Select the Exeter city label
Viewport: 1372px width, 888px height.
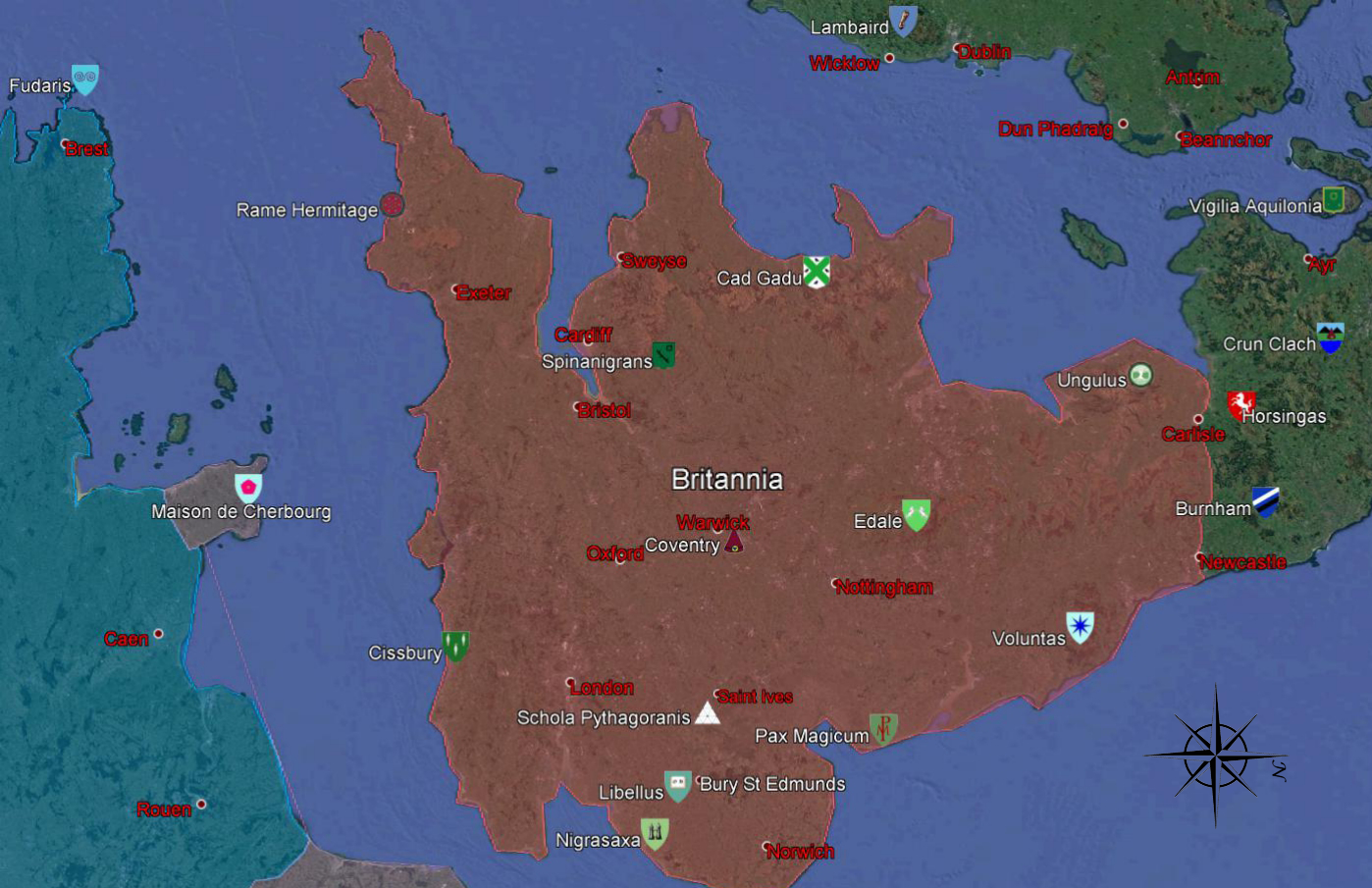coord(484,292)
